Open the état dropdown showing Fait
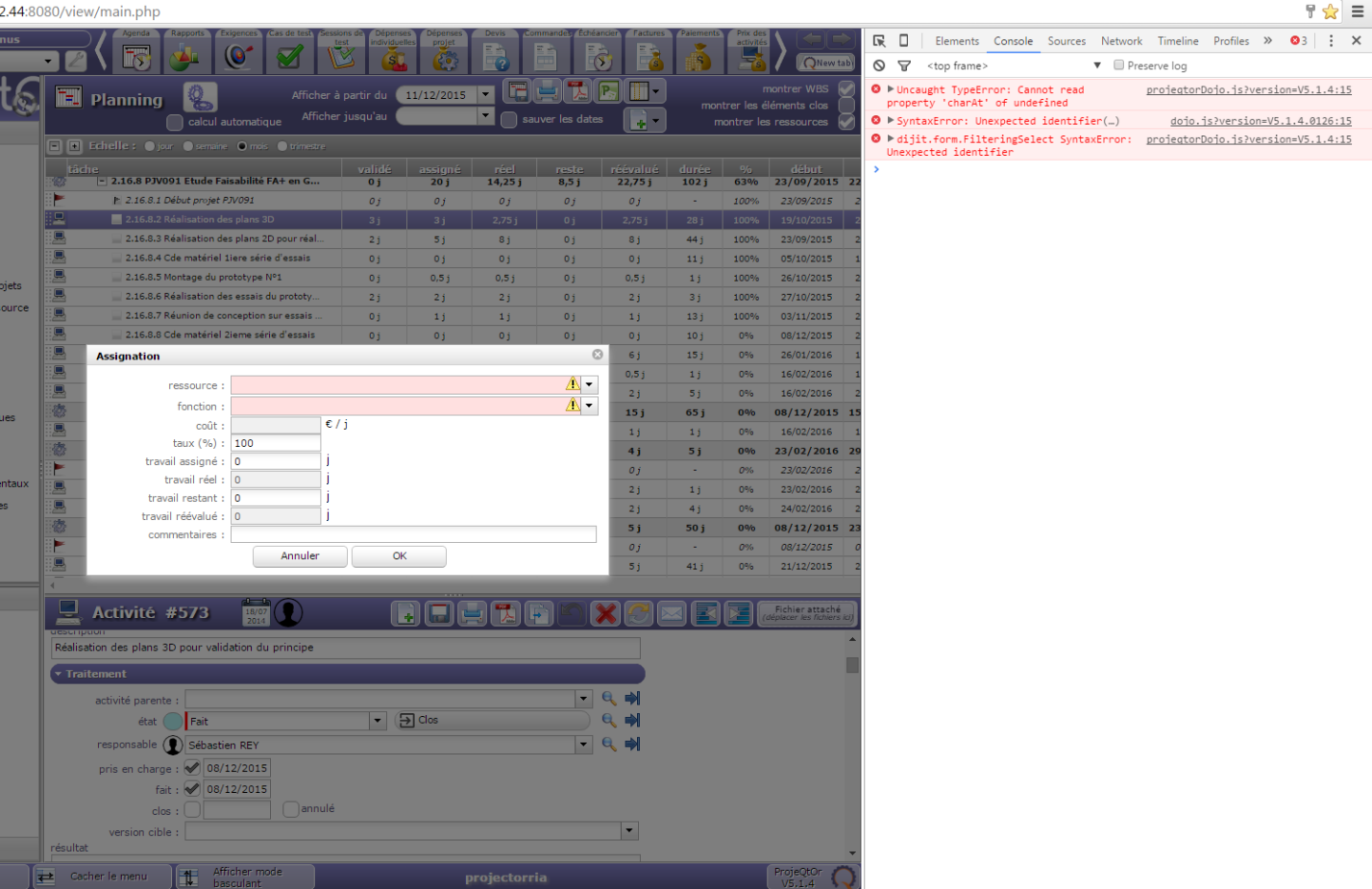Viewport: 1372px width, 889px height. 378,721
